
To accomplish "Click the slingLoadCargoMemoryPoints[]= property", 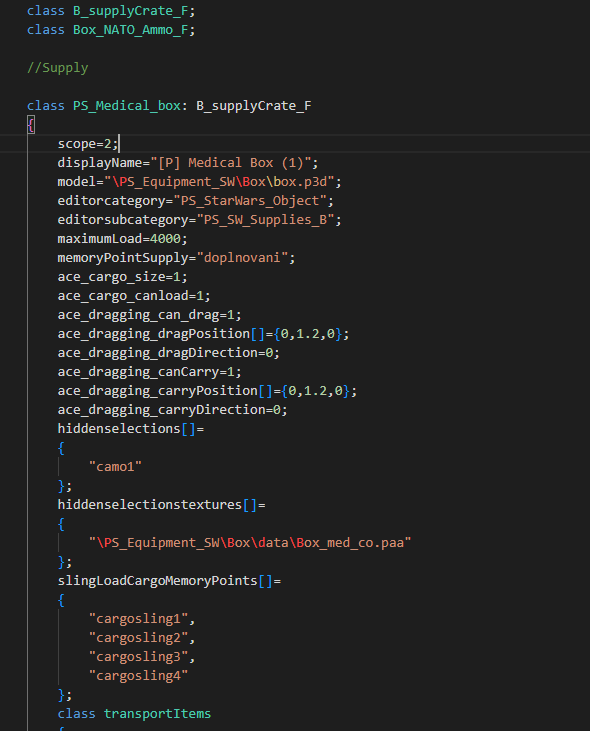I will [x=169, y=580].
